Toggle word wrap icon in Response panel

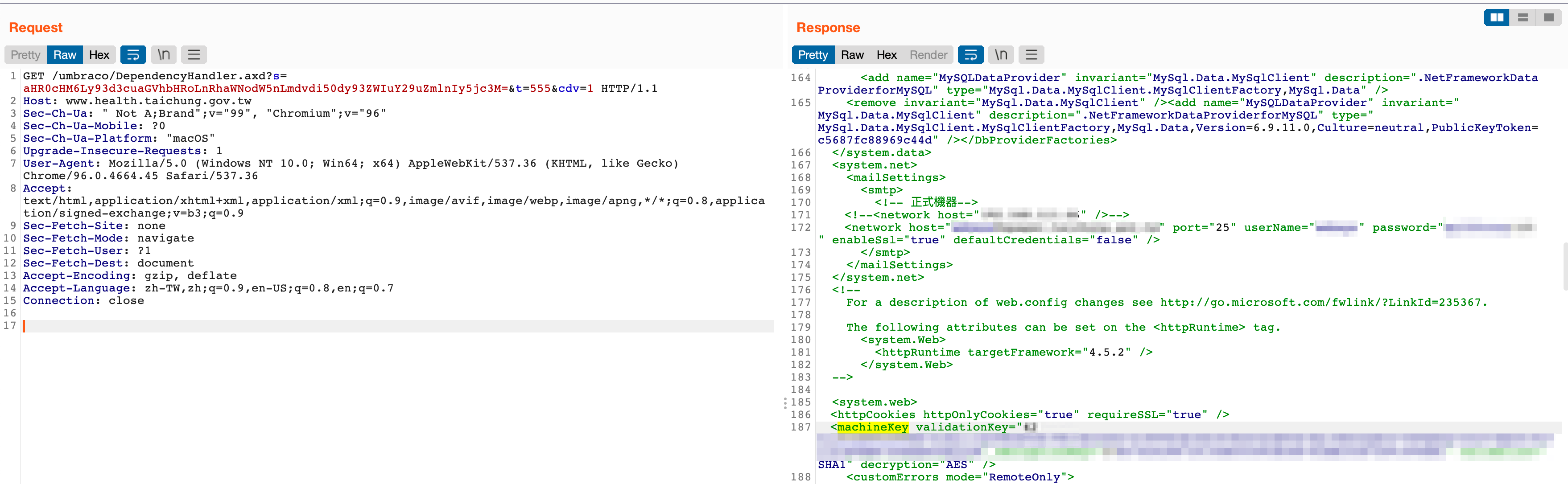tap(971, 55)
